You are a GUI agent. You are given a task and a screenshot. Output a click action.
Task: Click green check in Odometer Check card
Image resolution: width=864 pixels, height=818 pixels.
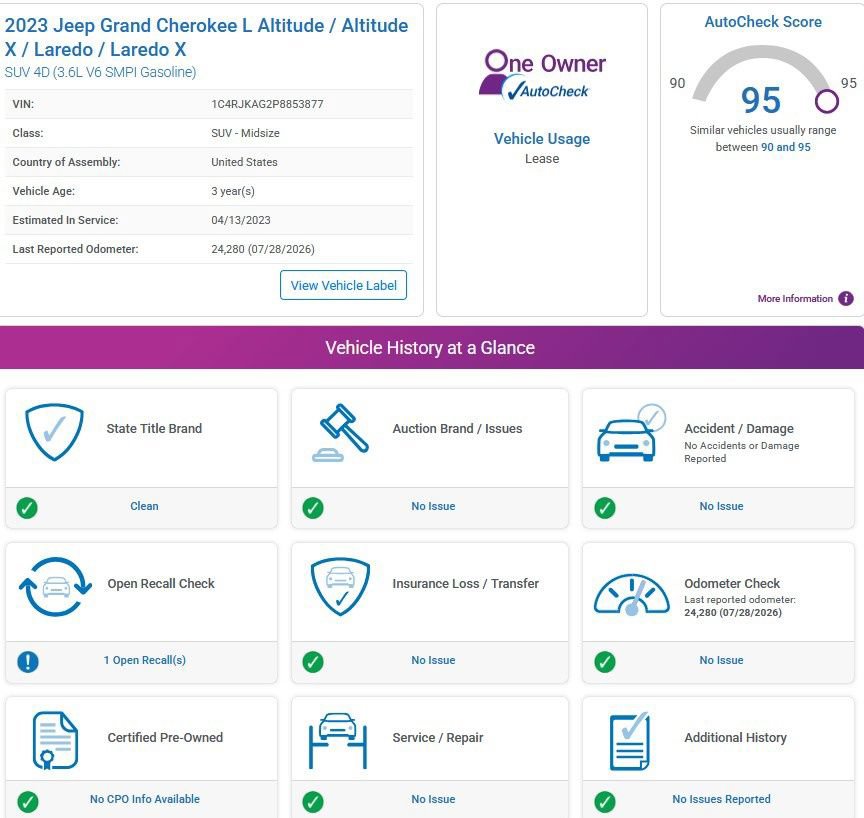(x=604, y=662)
